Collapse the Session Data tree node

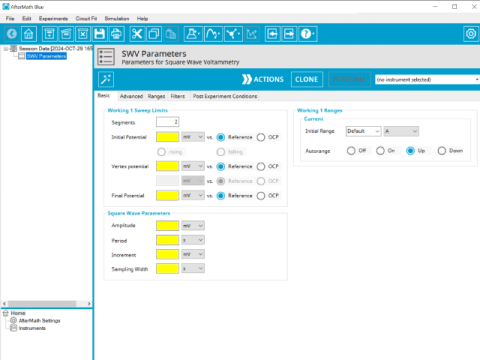pyautogui.click(x=6, y=49)
